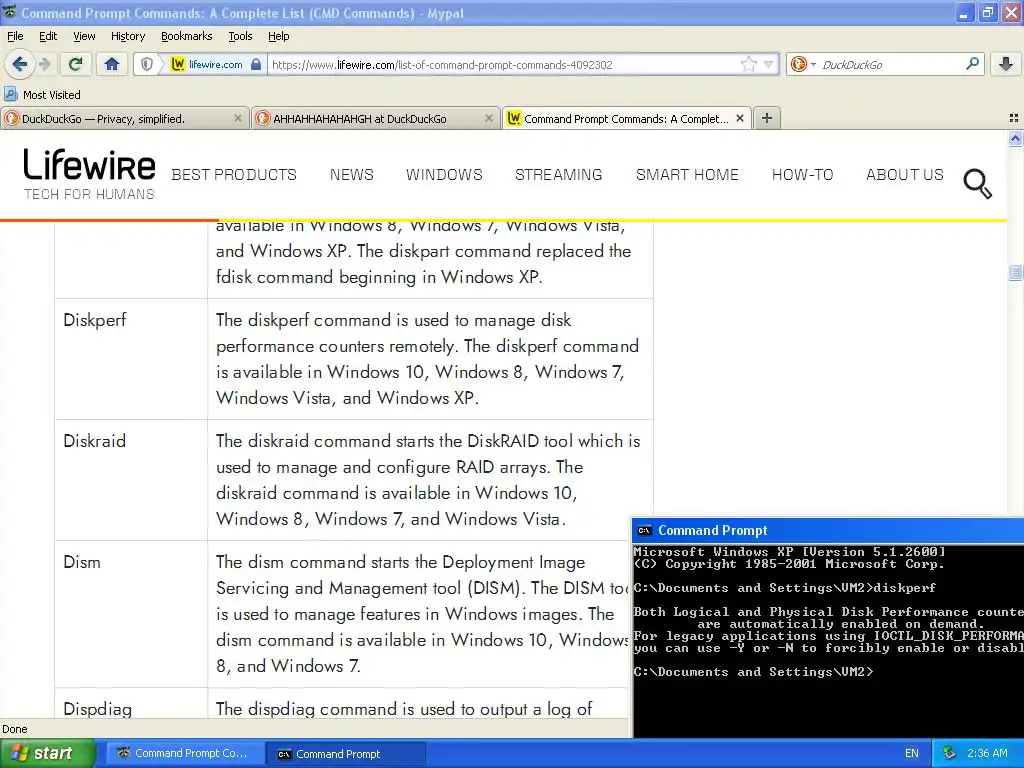The width and height of the screenshot is (1024, 768).
Task: Open the browser Home page
Action: click(112, 64)
